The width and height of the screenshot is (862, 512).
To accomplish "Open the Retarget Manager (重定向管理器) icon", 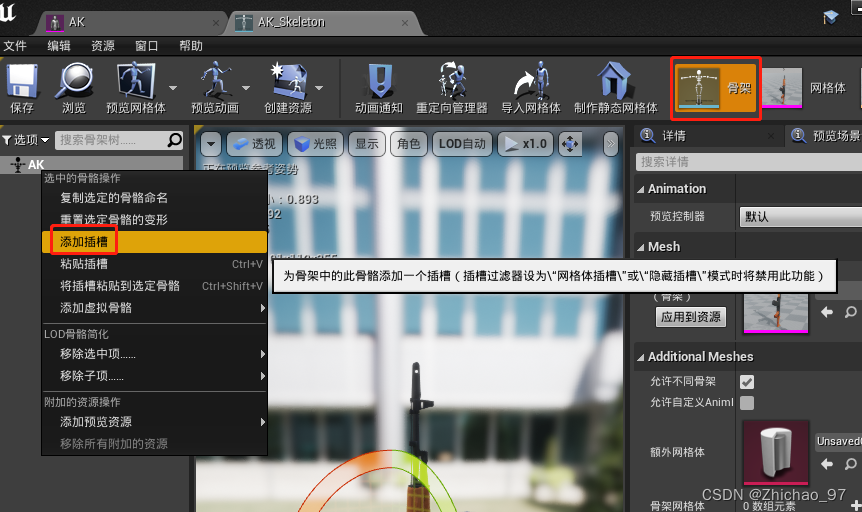I will (x=452, y=80).
